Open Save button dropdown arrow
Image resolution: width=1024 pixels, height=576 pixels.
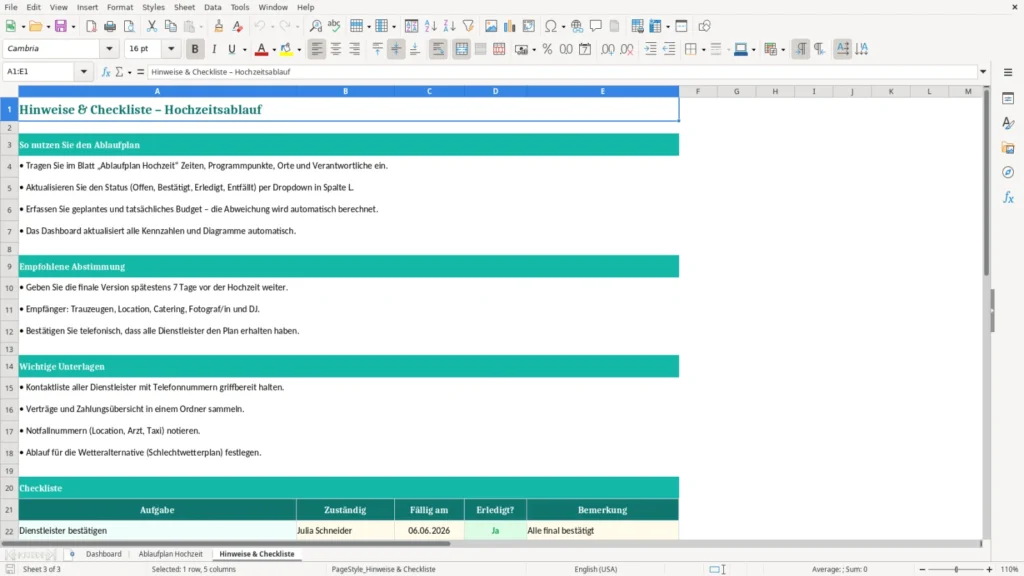coord(73,27)
